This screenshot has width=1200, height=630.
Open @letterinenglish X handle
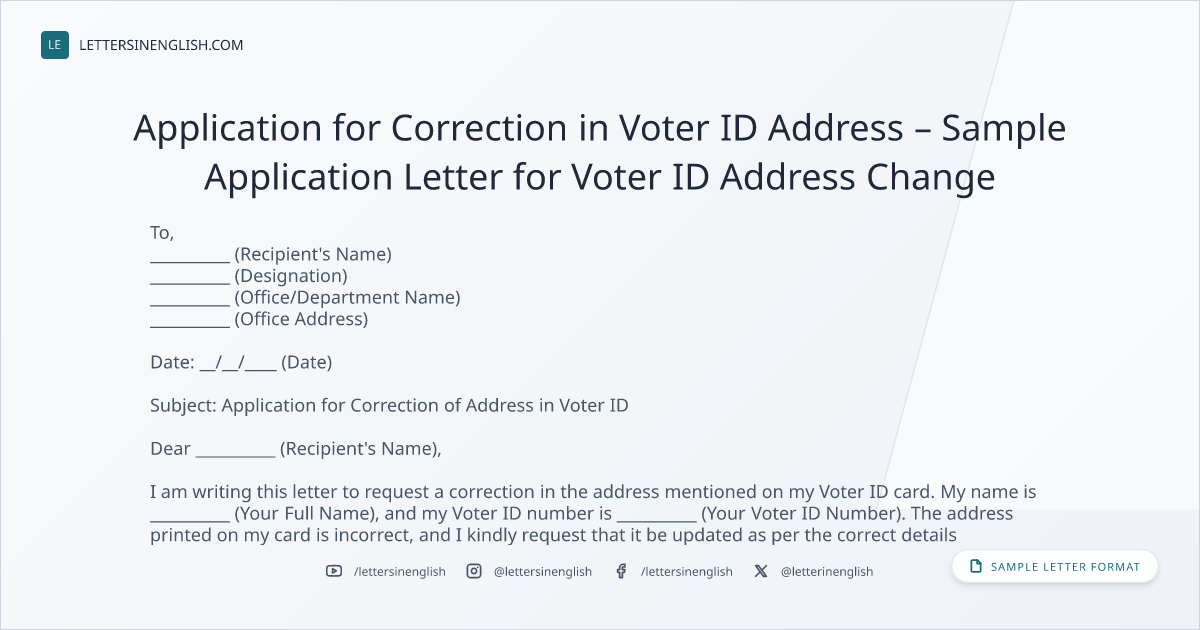coord(827,571)
